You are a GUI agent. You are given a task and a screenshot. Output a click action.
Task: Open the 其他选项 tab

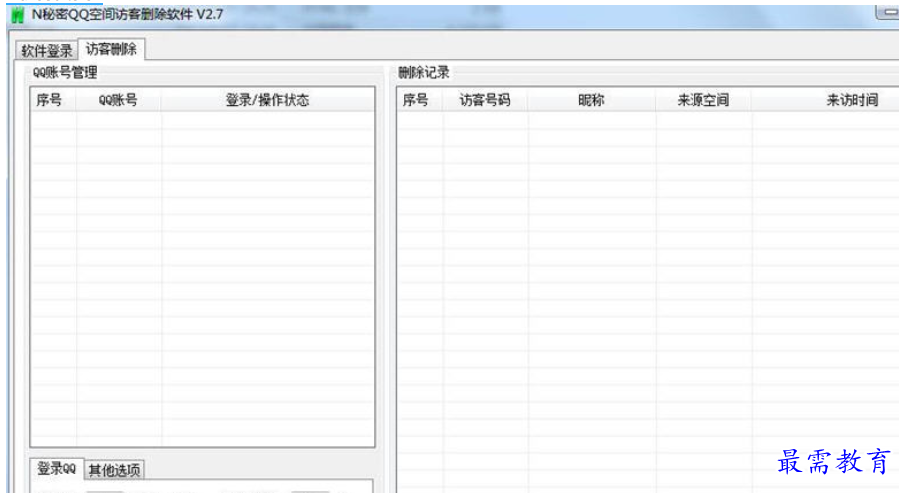point(114,470)
